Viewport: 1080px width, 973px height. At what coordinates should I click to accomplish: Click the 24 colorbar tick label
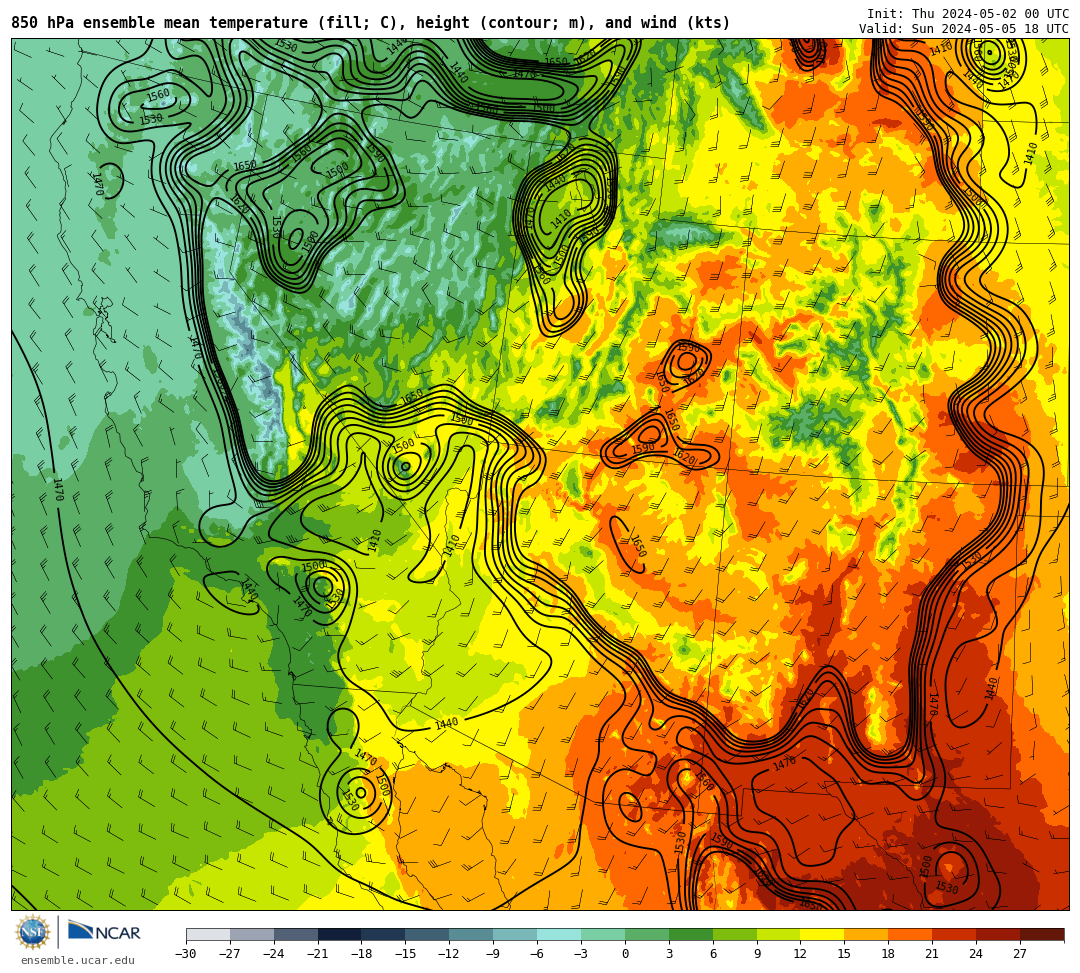[x=977, y=954]
